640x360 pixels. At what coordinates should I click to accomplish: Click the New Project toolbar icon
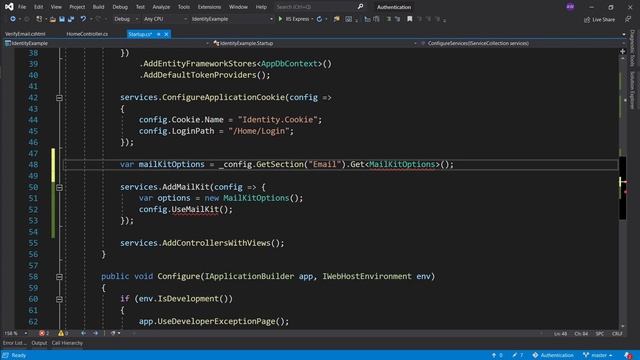point(39,19)
